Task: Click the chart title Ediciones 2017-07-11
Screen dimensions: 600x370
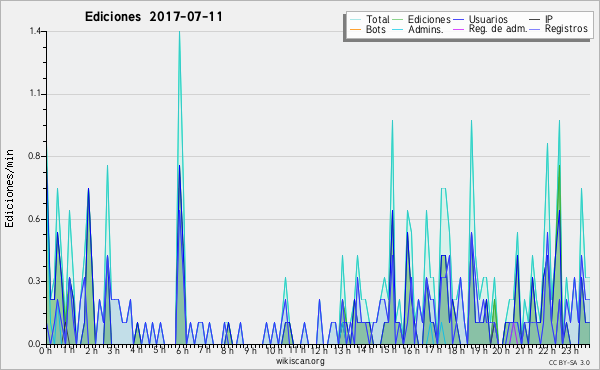Action: [153, 17]
